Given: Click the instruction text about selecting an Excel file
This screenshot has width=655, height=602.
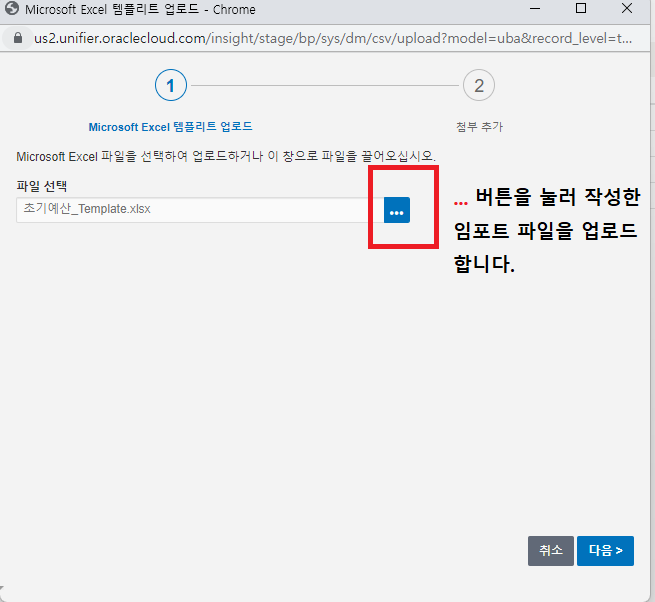Looking at the screenshot, I should coord(226,158).
